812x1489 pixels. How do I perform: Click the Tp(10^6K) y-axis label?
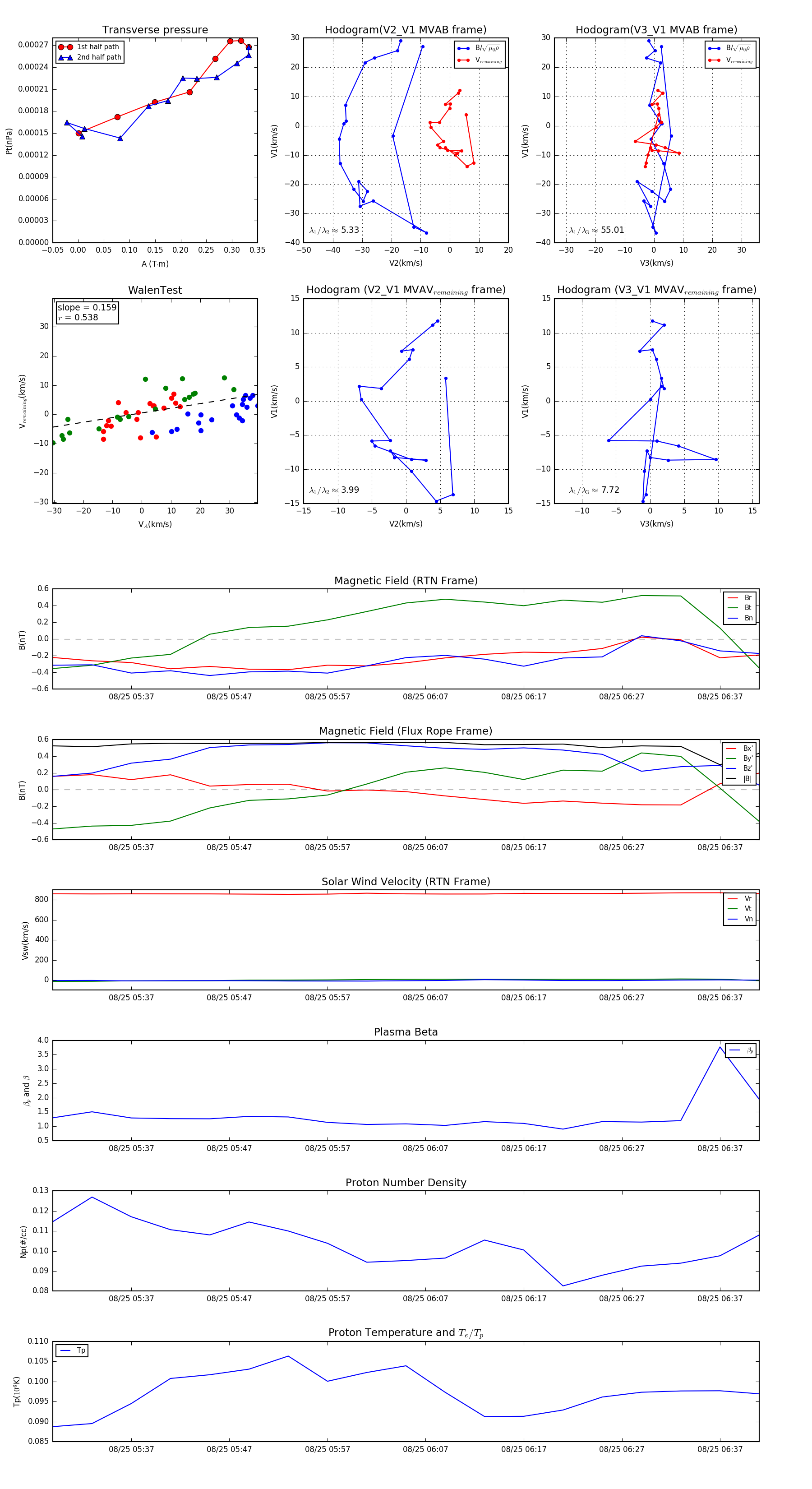[x=16, y=1392]
